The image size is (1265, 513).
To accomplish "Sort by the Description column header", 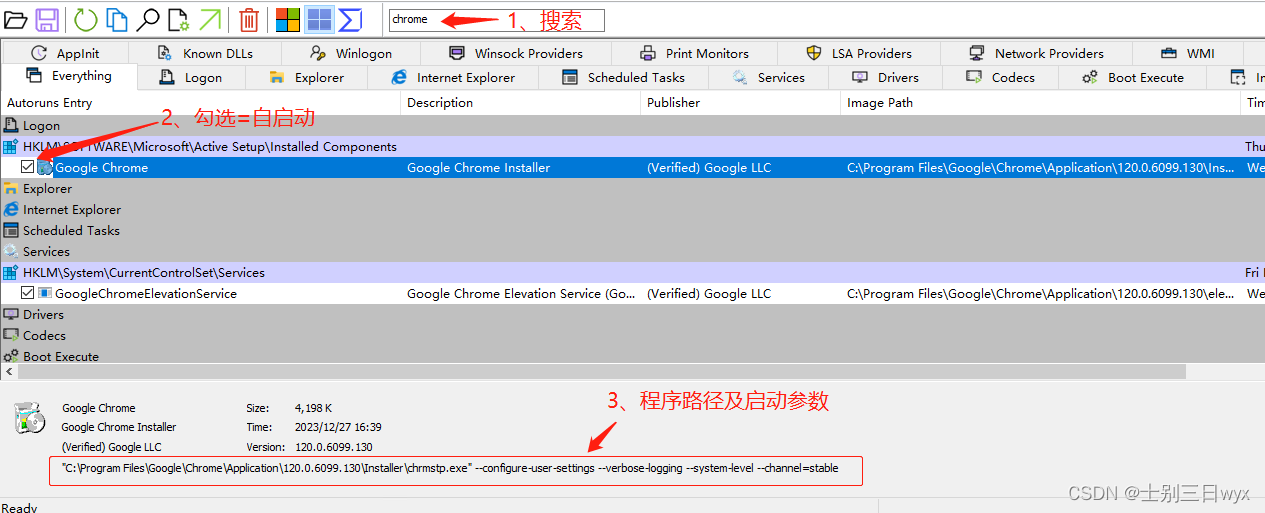I will point(520,102).
